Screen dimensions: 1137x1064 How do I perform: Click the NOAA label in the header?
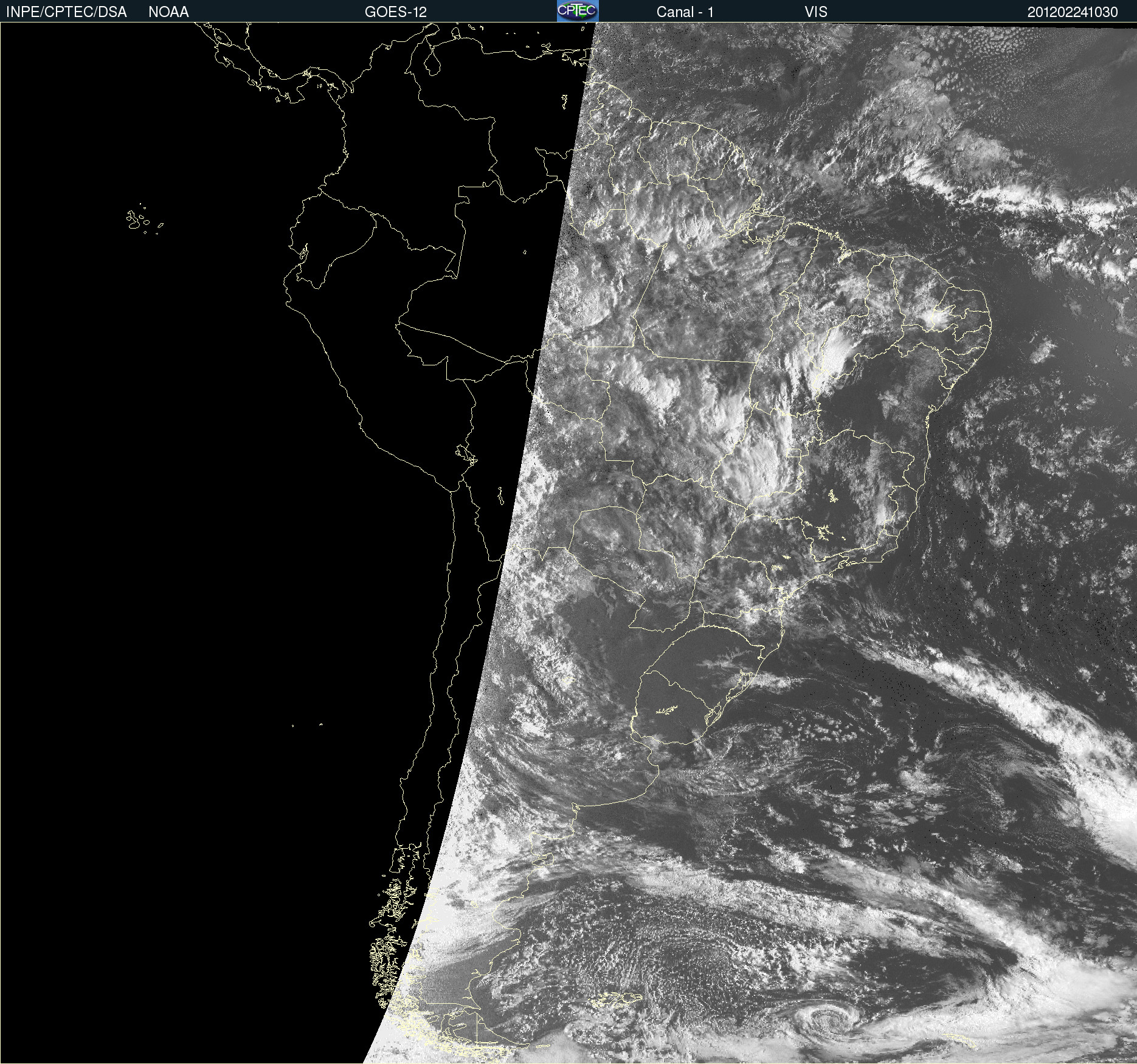(x=168, y=12)
